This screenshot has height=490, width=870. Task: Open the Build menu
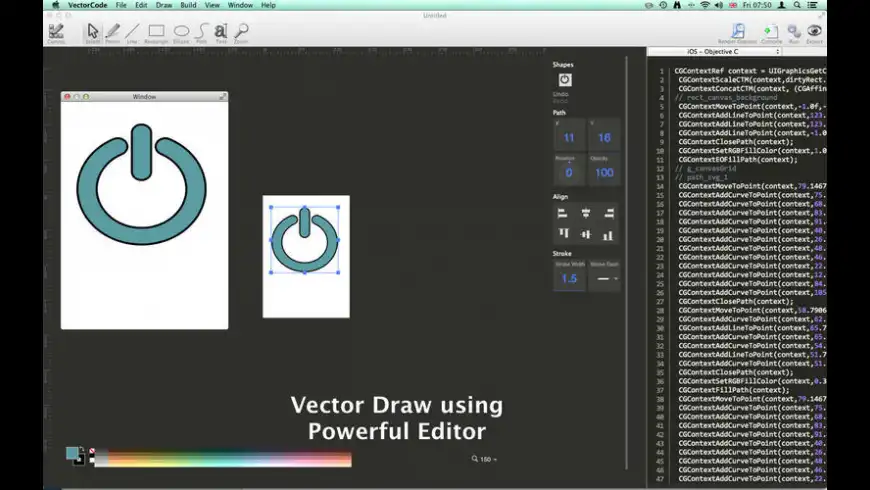tap(188, 5)
